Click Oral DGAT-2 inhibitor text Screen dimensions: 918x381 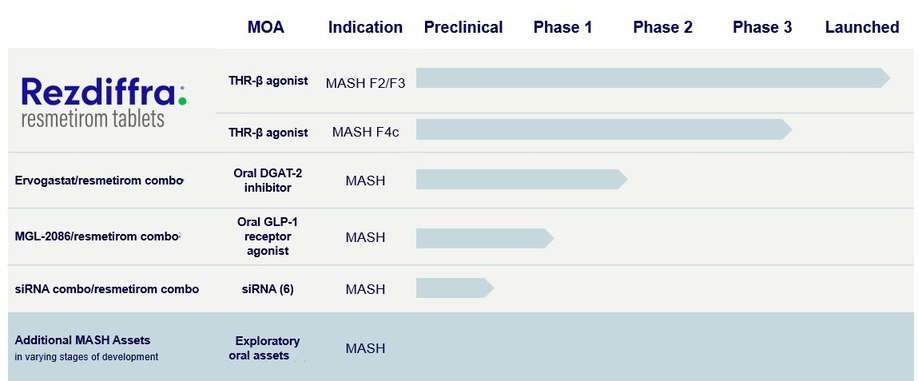point(268,180)
